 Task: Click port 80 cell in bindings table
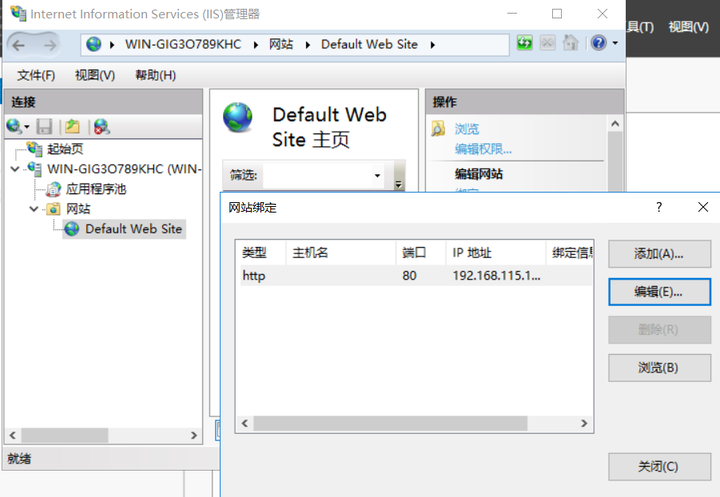coord(410,276)
